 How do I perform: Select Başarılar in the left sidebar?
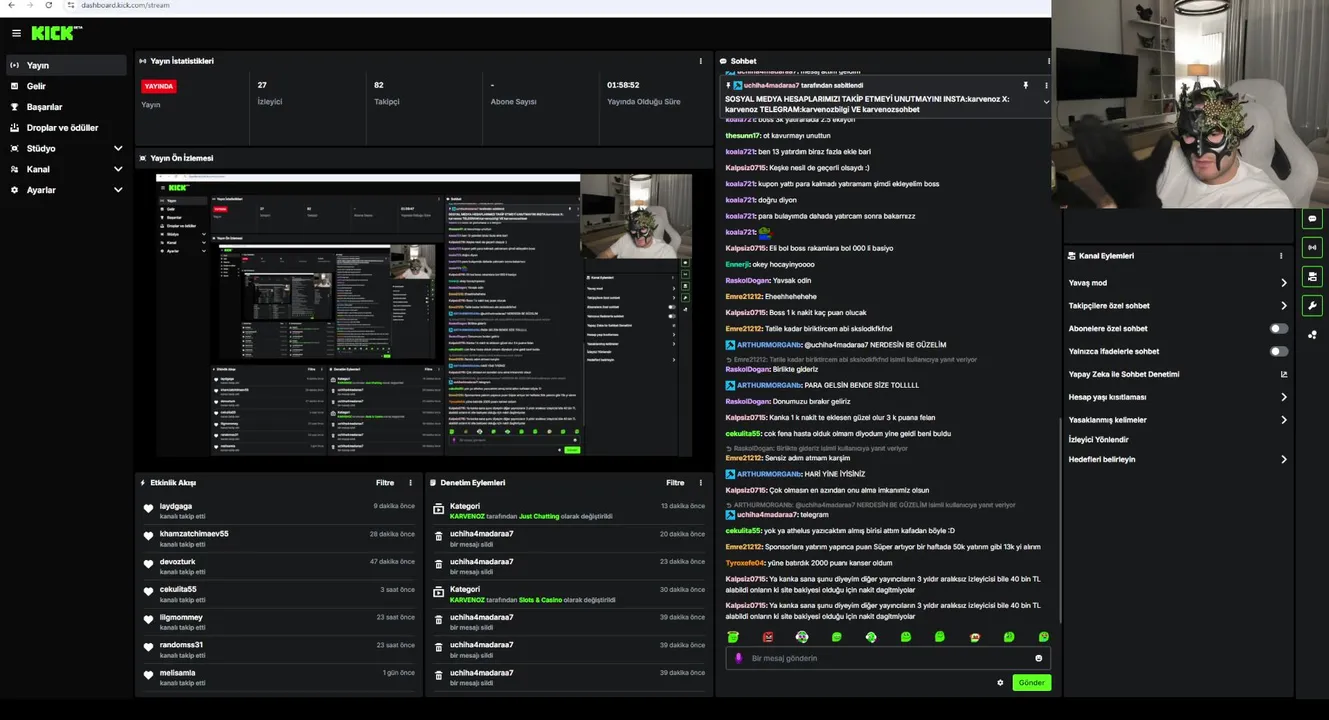pyautogui.click(x=66, y=107)
